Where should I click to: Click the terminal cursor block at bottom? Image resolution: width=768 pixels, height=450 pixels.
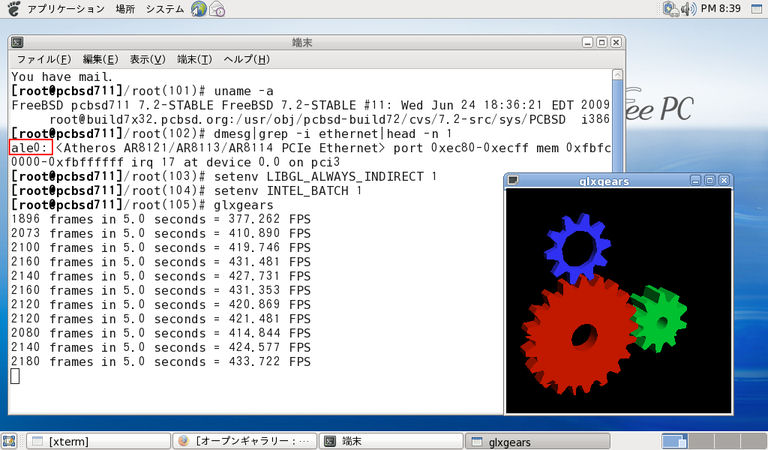15,376
